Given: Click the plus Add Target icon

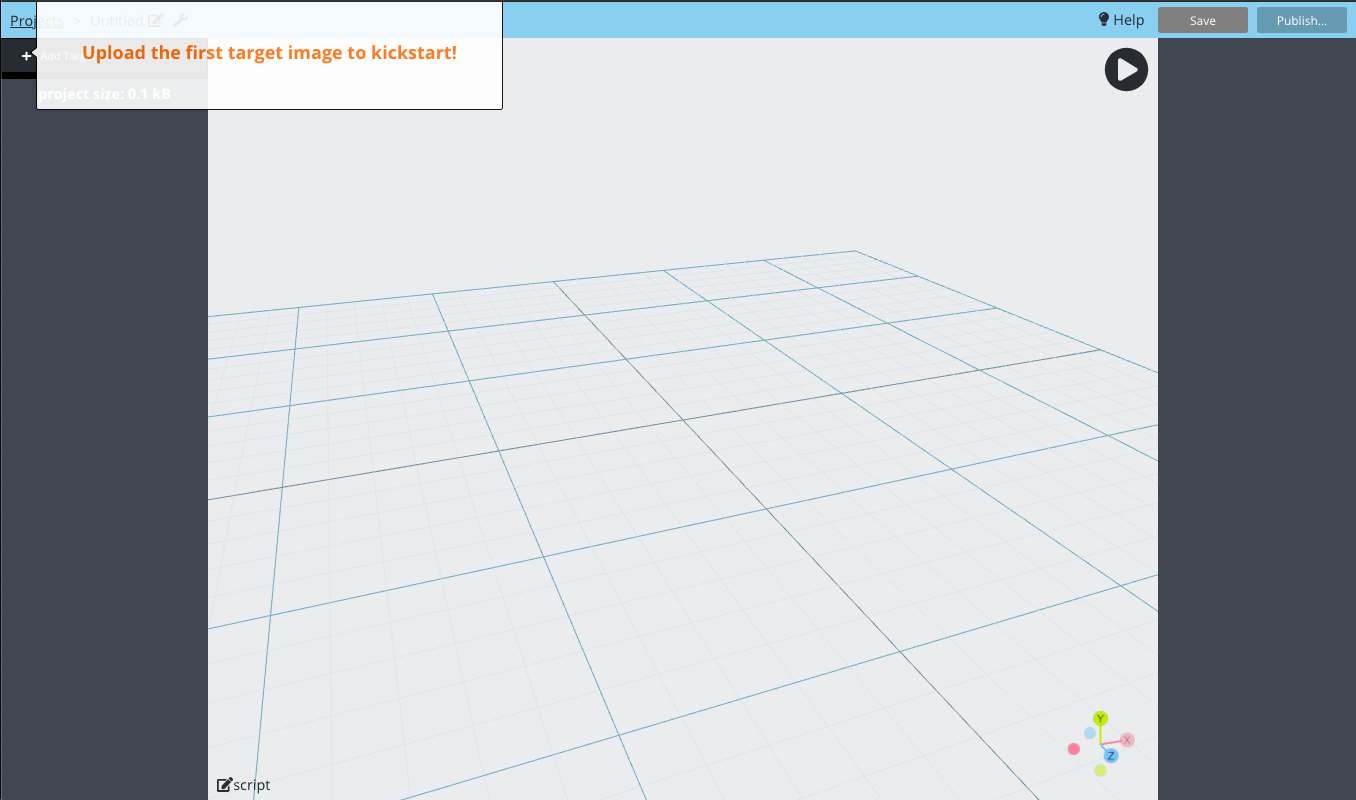Looking at the screenshot, I should (x=26, y=56).
